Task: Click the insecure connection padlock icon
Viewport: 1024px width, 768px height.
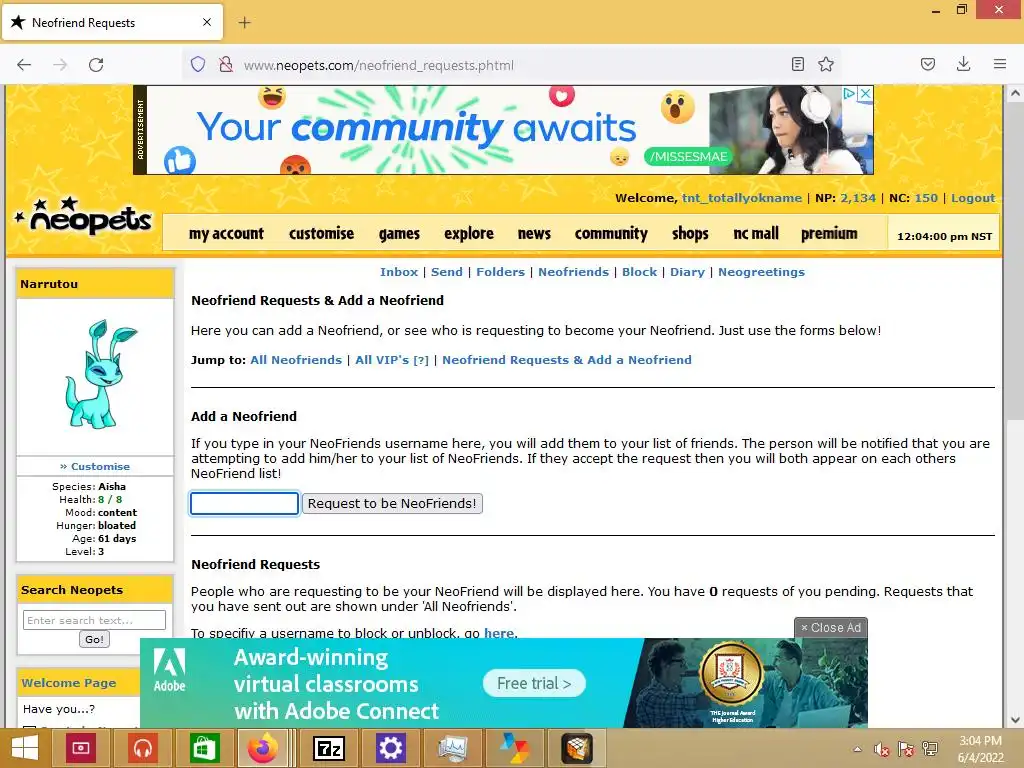Action: pyautogui.click(x=226, y=65)
